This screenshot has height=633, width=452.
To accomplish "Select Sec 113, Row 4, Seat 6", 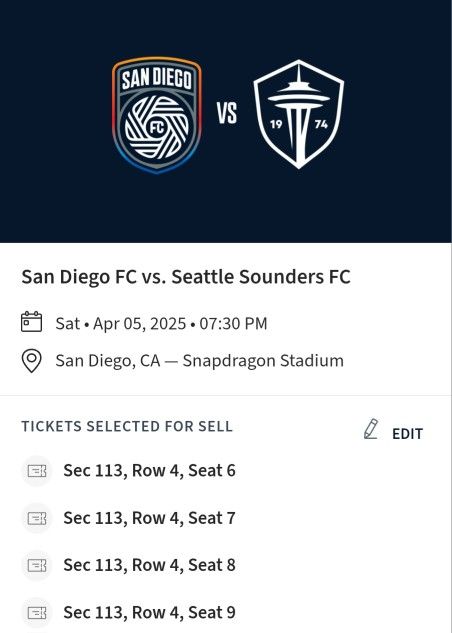I will (149, 471).
